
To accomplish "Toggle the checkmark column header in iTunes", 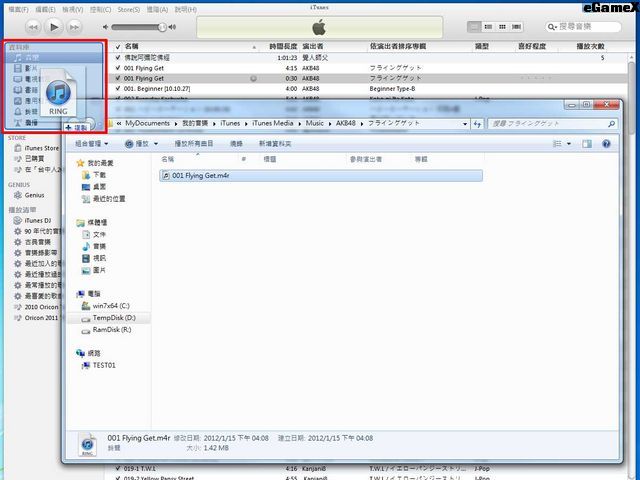I will 118,47.
